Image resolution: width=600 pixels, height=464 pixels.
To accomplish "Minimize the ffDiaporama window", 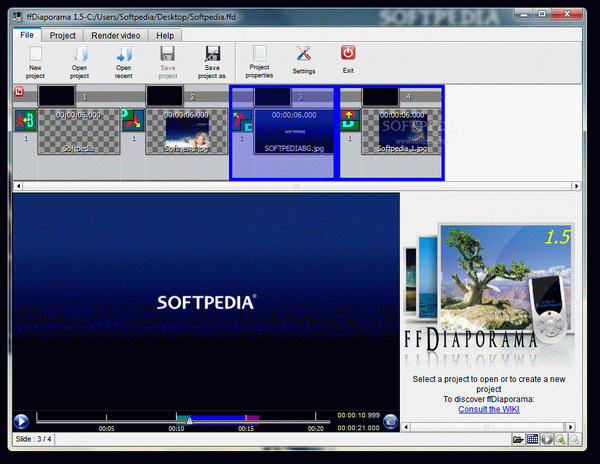I will point(524,15).
